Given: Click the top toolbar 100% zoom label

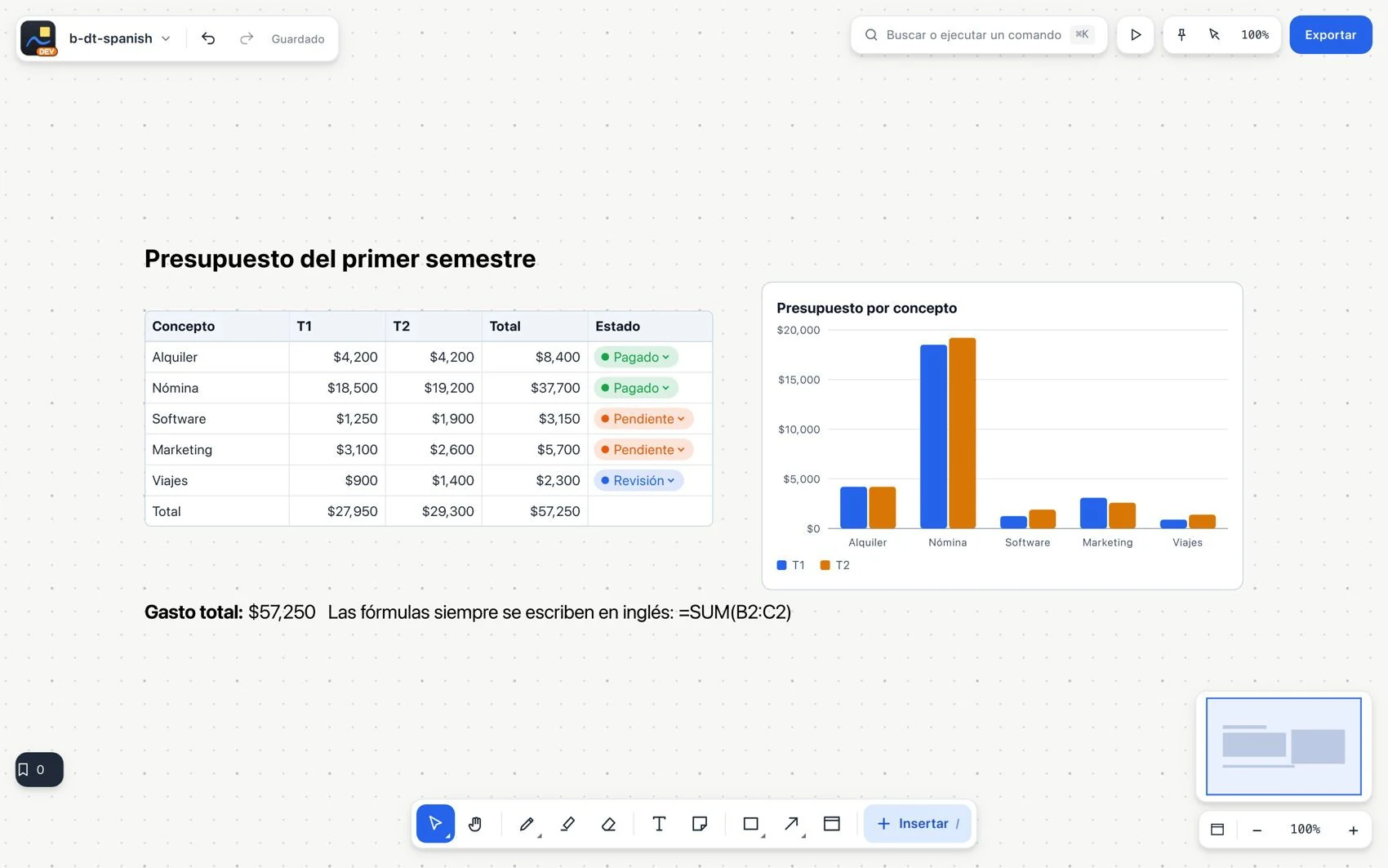Looking at the screenshot, I should pyautogui.click(x=1255, y=35).
